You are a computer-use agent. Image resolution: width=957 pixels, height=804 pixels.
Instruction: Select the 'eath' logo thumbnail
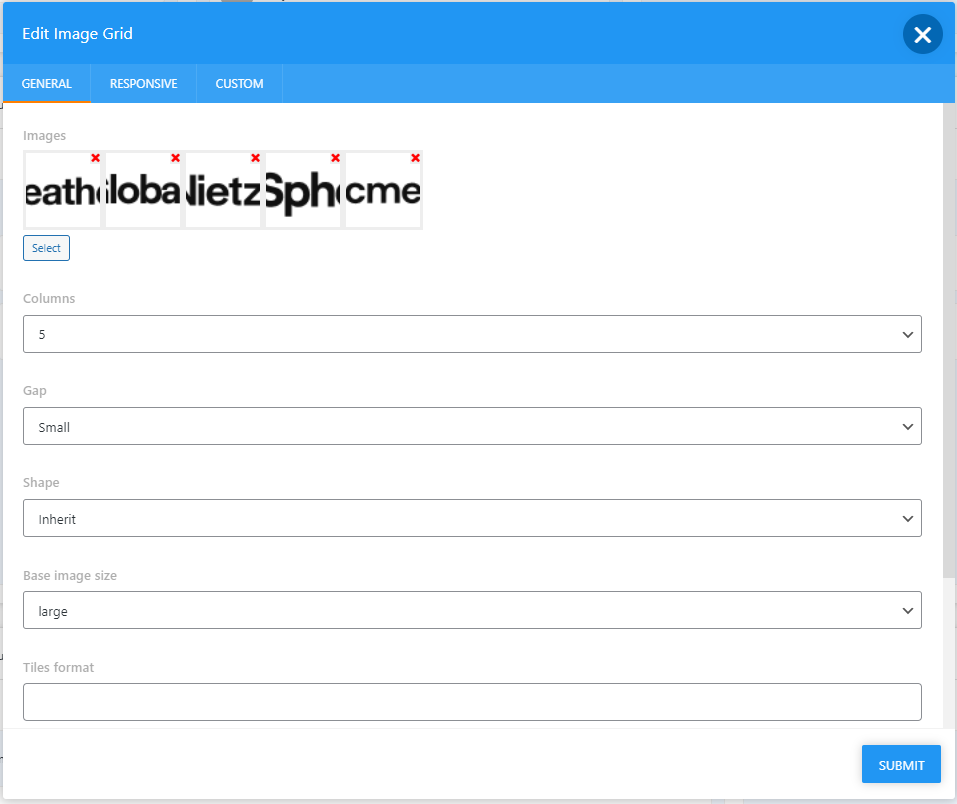click(x=62, y=190)
